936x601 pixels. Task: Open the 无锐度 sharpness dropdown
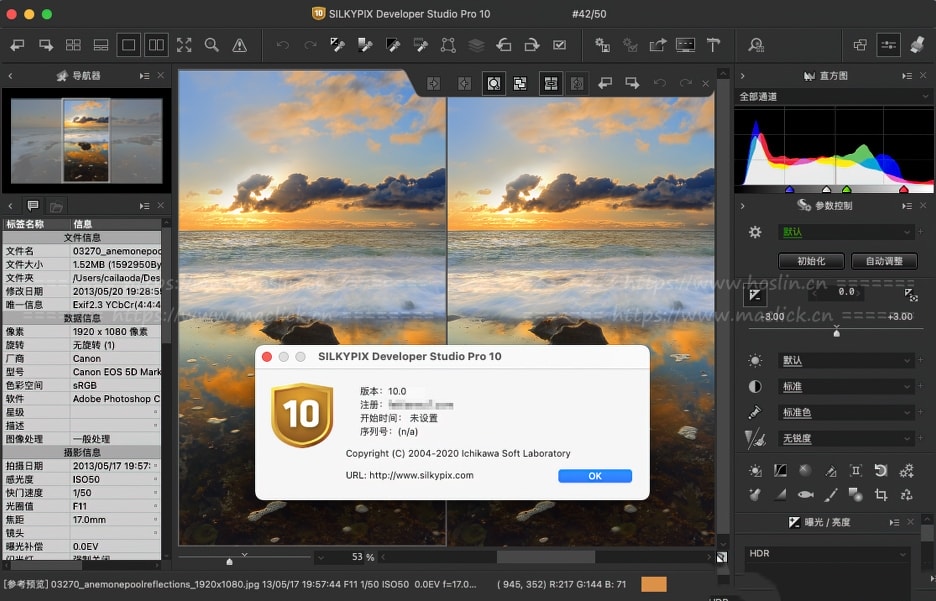(x=846, y=438)
